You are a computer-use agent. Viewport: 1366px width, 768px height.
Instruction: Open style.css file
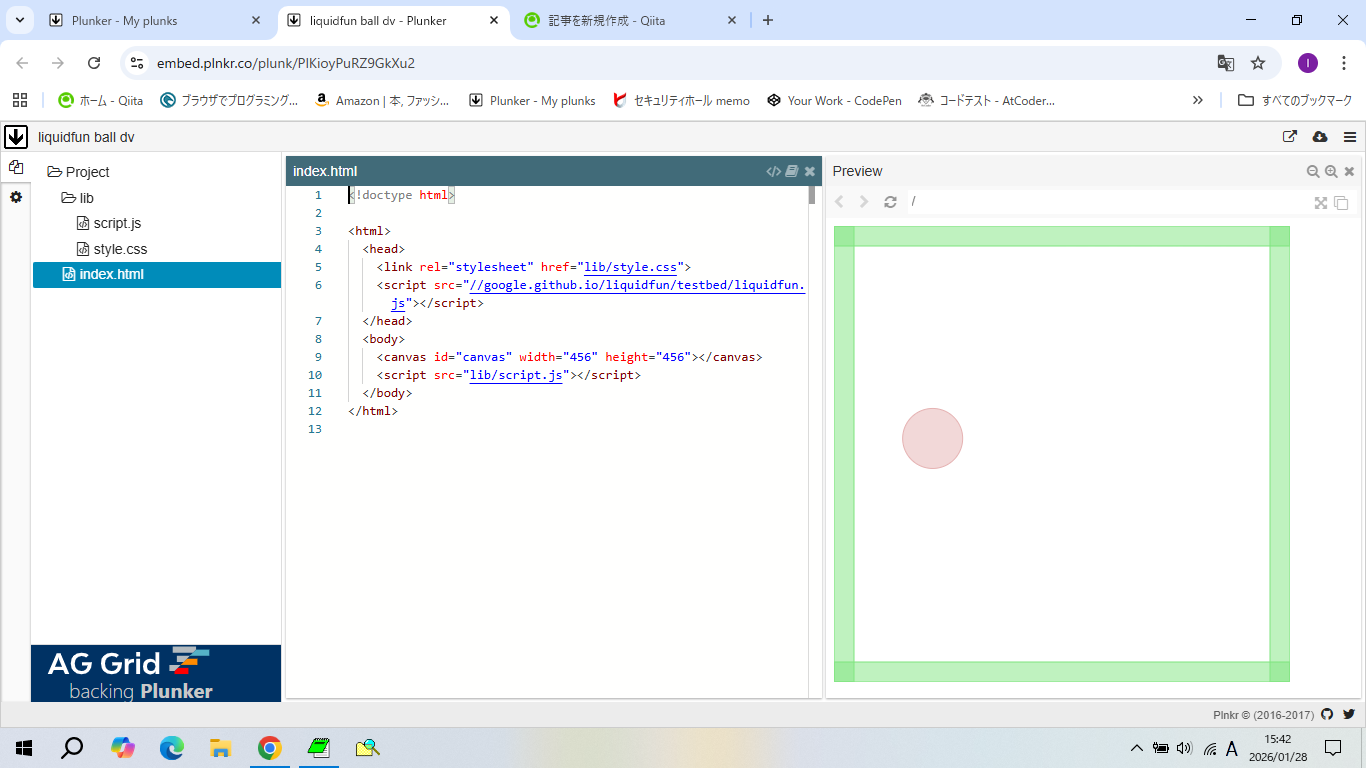click(112, 249)
